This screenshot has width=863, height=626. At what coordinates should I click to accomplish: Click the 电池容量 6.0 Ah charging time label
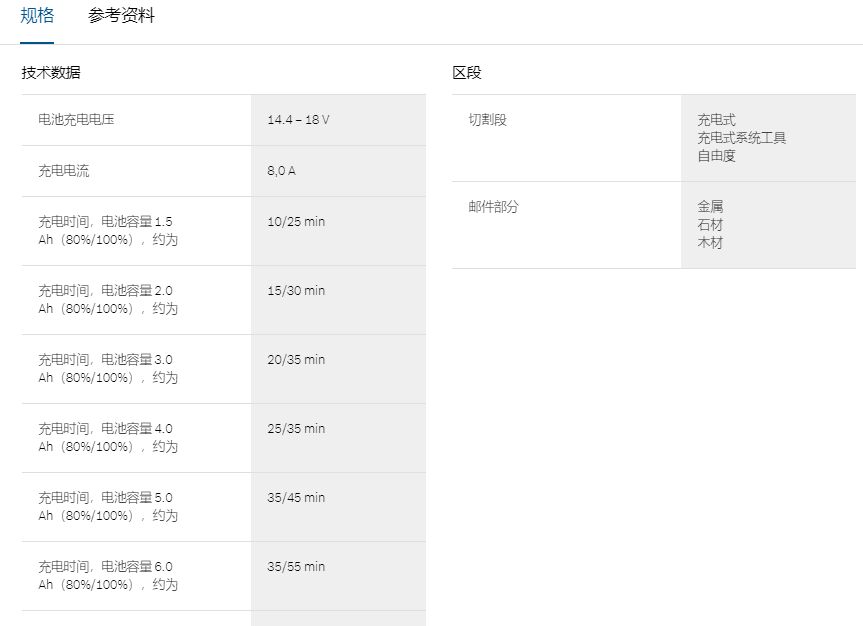click(108, 575)
